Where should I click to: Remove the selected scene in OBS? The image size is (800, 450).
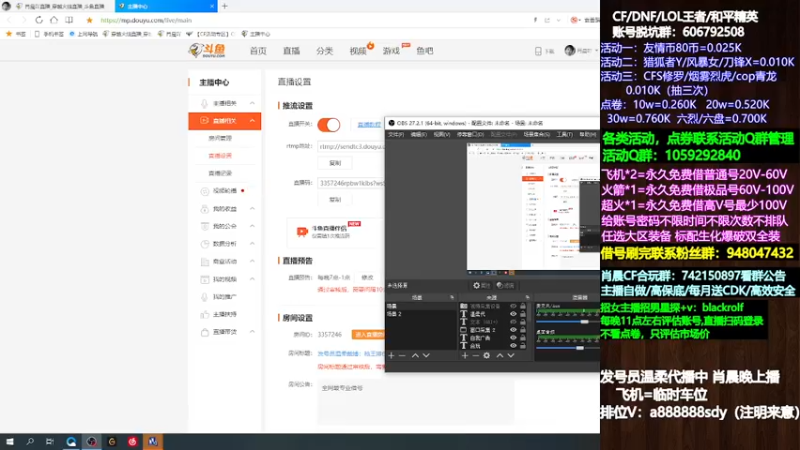[x=402, y=356]
